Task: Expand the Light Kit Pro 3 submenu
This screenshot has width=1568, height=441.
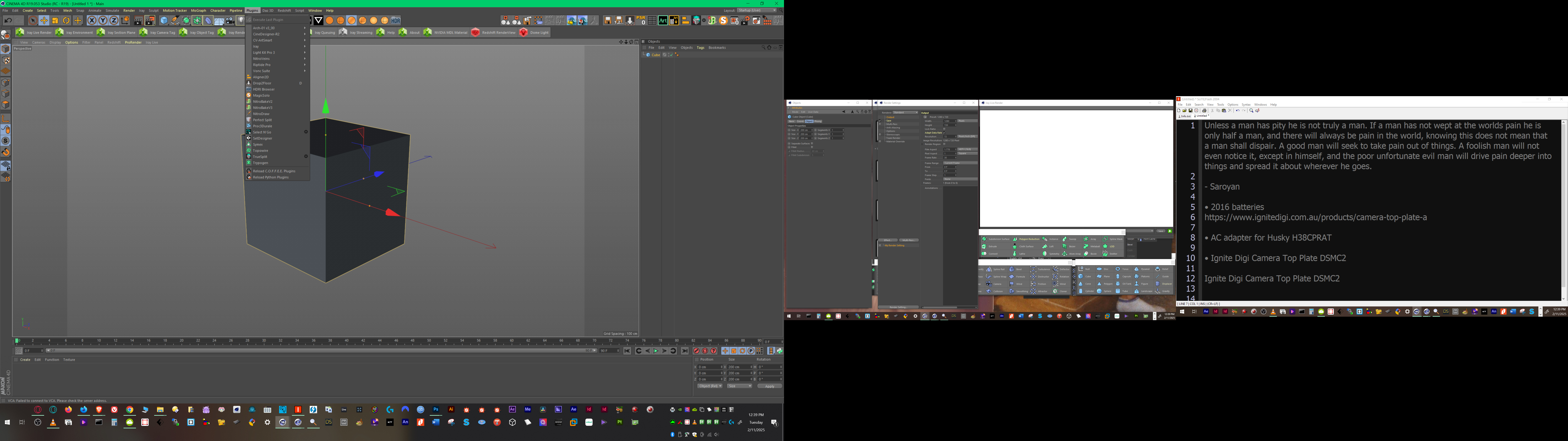Action: [278, 52]
